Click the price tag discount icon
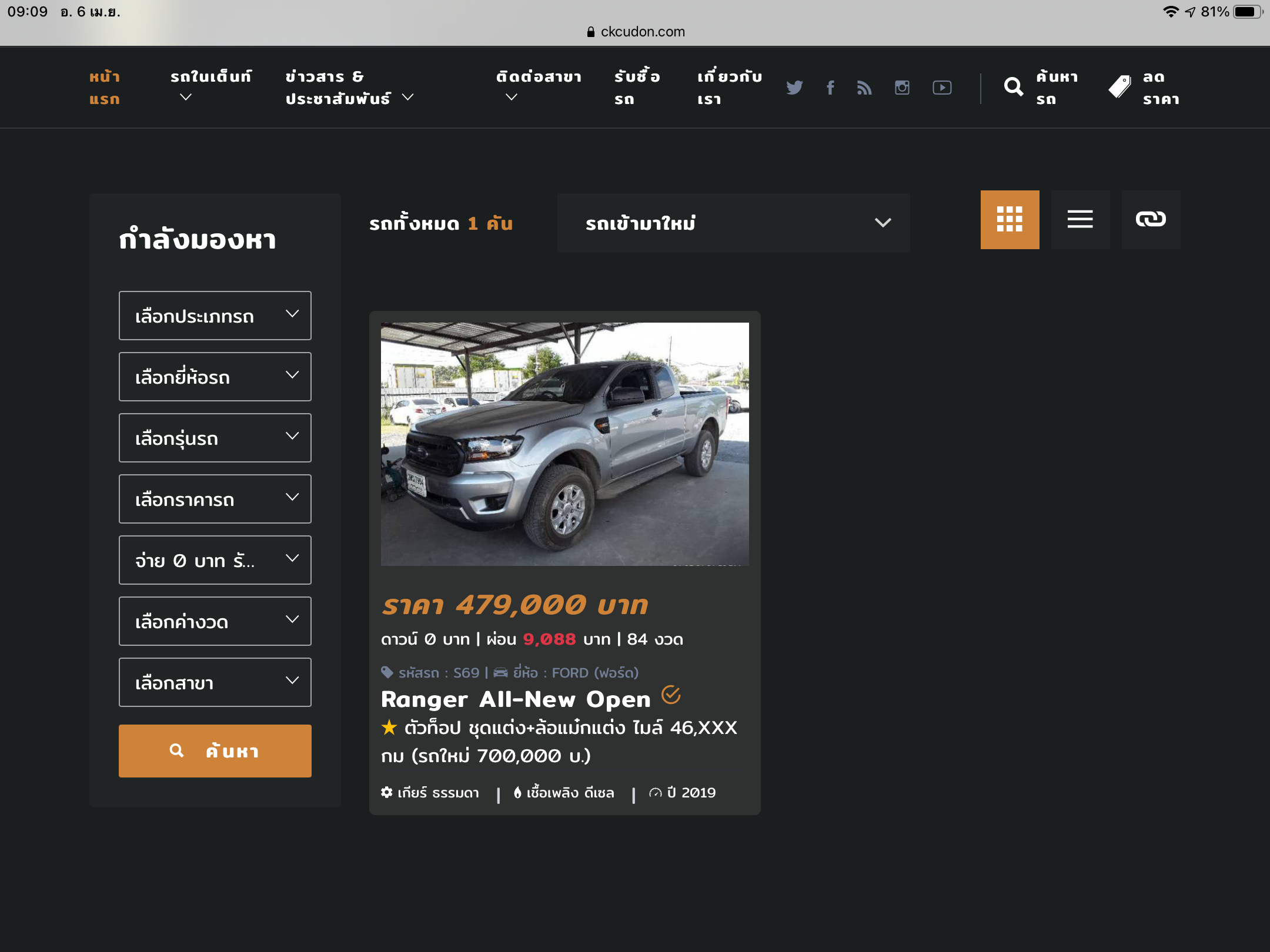This screenshot has width=1270, height=952. click(x=1119, y=88)
